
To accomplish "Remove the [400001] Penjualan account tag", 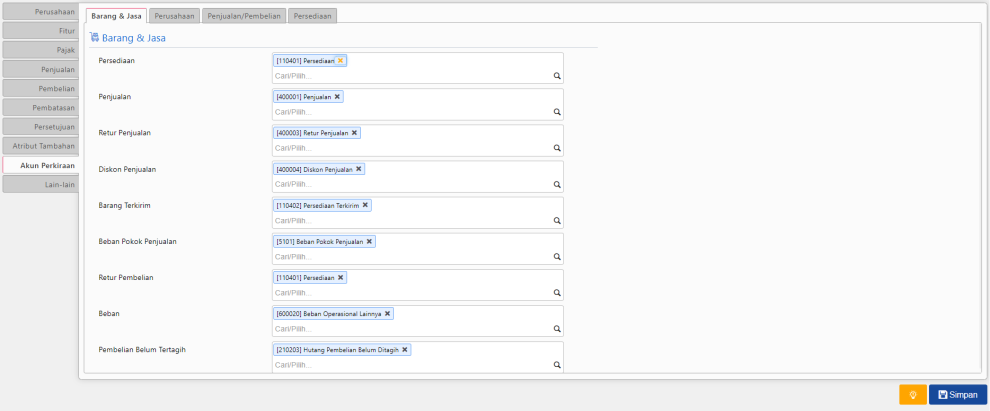I will [x=338, y=97].
